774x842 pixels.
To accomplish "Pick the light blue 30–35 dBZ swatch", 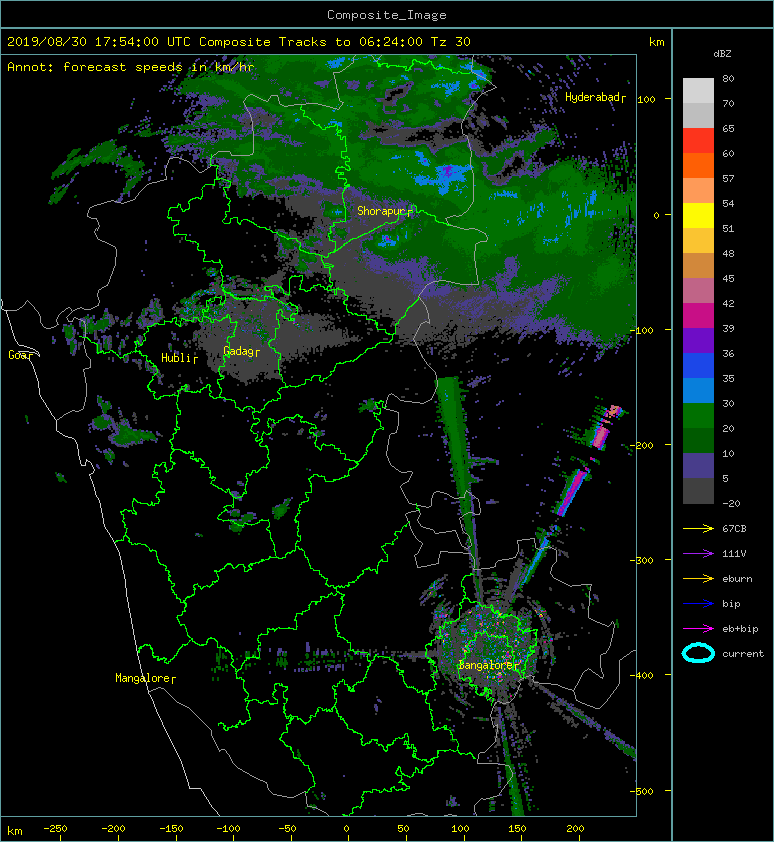I will click(698, 390).
